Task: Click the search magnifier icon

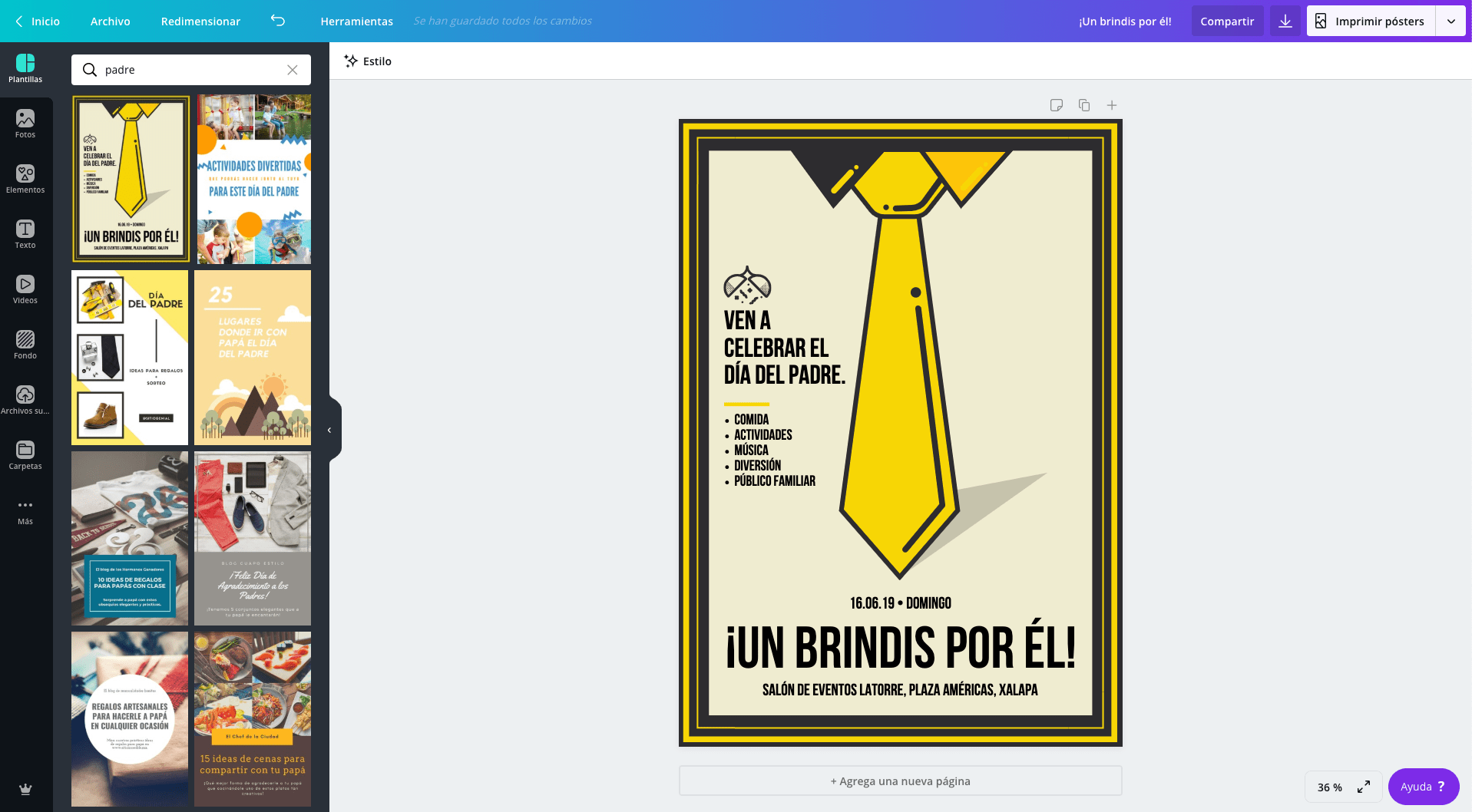Action: pyautogui.click(x=90, y=70)
